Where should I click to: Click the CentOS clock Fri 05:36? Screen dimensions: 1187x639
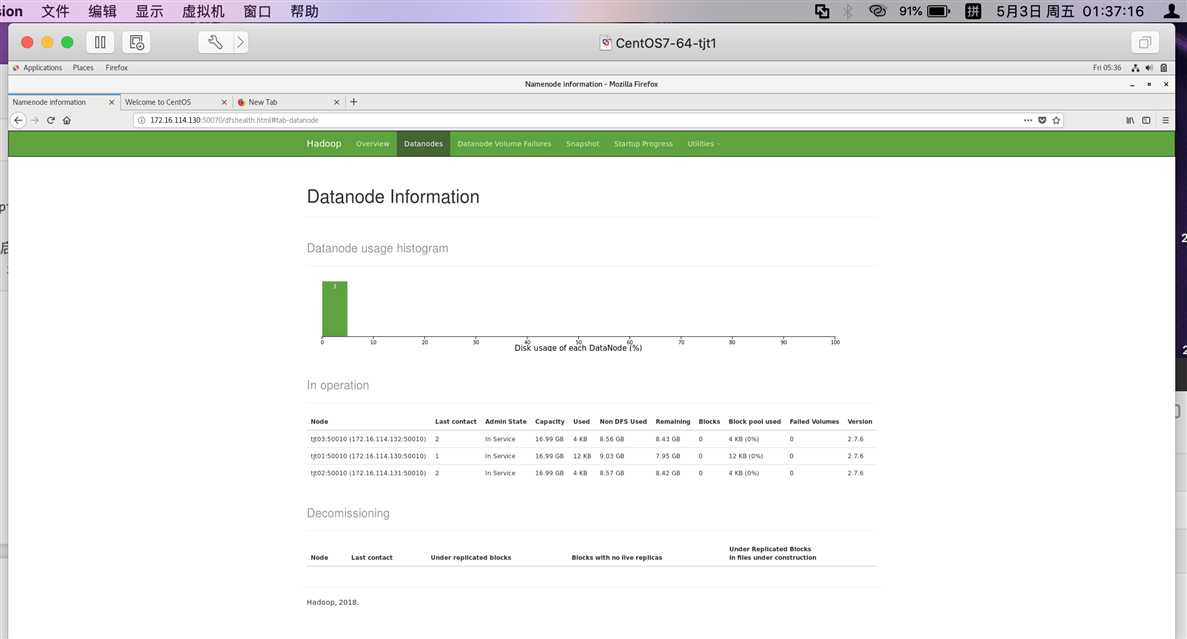point(1107,67)
